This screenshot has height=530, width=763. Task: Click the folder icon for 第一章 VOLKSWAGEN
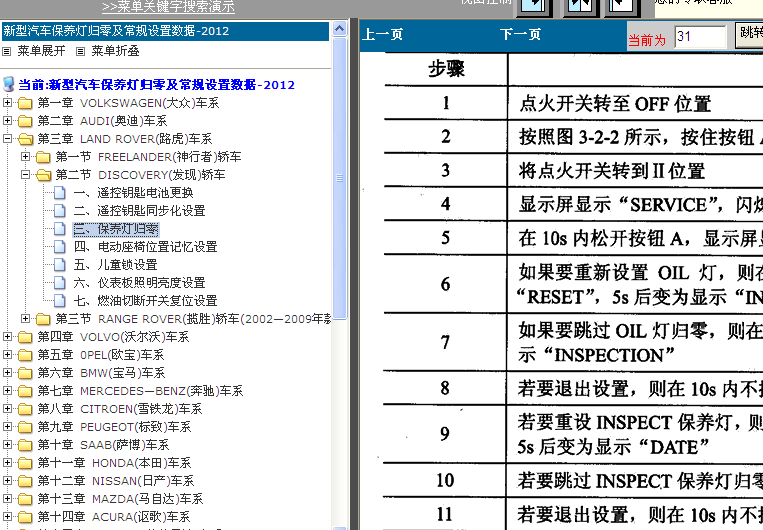(x=25, y=103)
